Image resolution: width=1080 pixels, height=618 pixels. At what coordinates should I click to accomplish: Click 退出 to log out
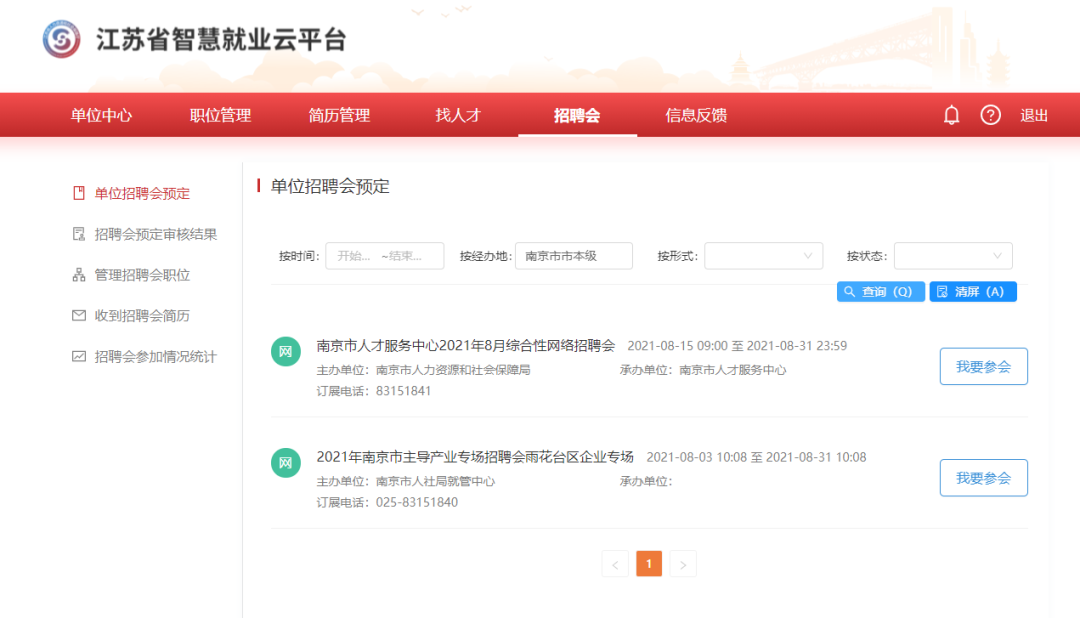pos(1034,115)
